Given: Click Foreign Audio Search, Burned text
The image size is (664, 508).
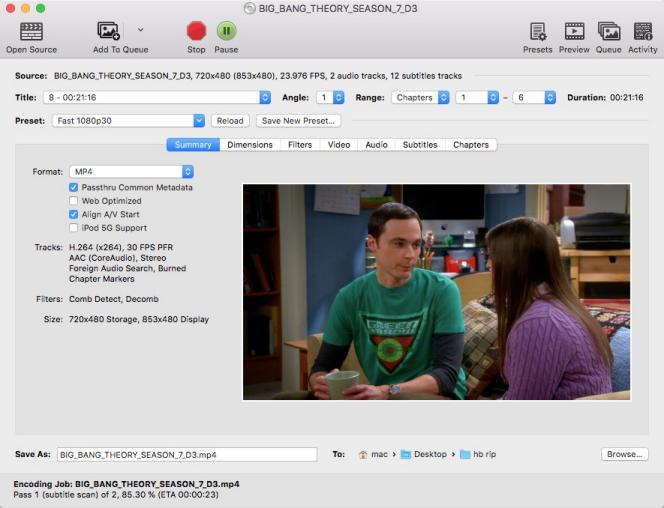Looking at the screenshot, I should point(127,268).
